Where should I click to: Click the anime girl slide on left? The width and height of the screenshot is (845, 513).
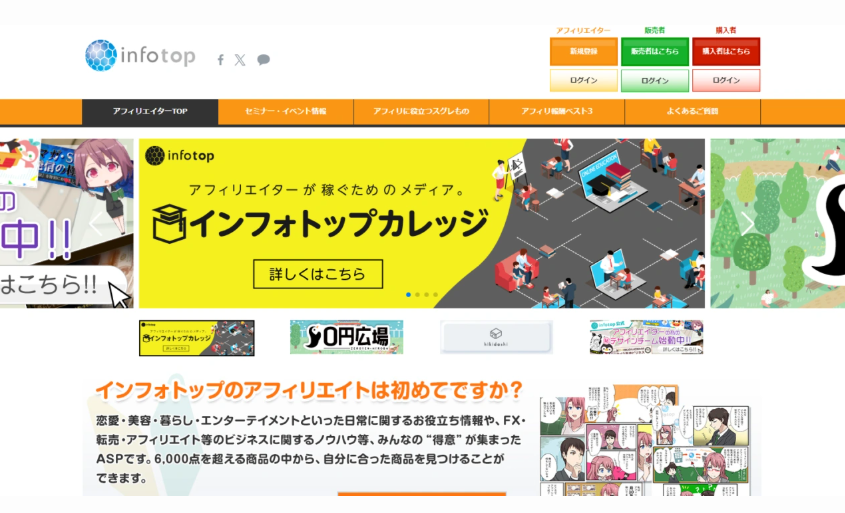pyautogui.click(x=67, y=223)
